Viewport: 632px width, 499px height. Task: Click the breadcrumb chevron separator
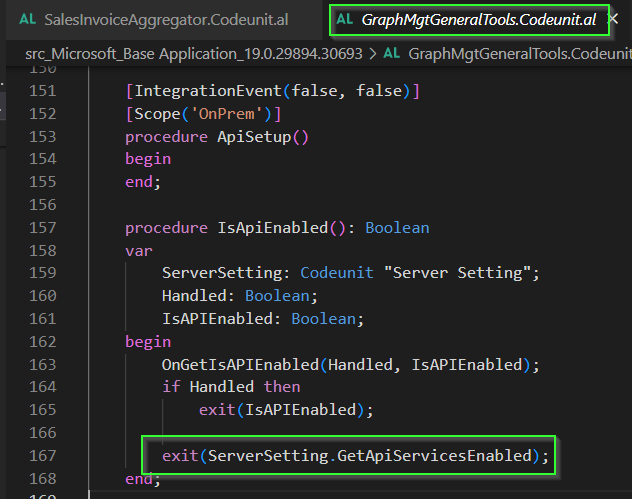tap(371, 53)
